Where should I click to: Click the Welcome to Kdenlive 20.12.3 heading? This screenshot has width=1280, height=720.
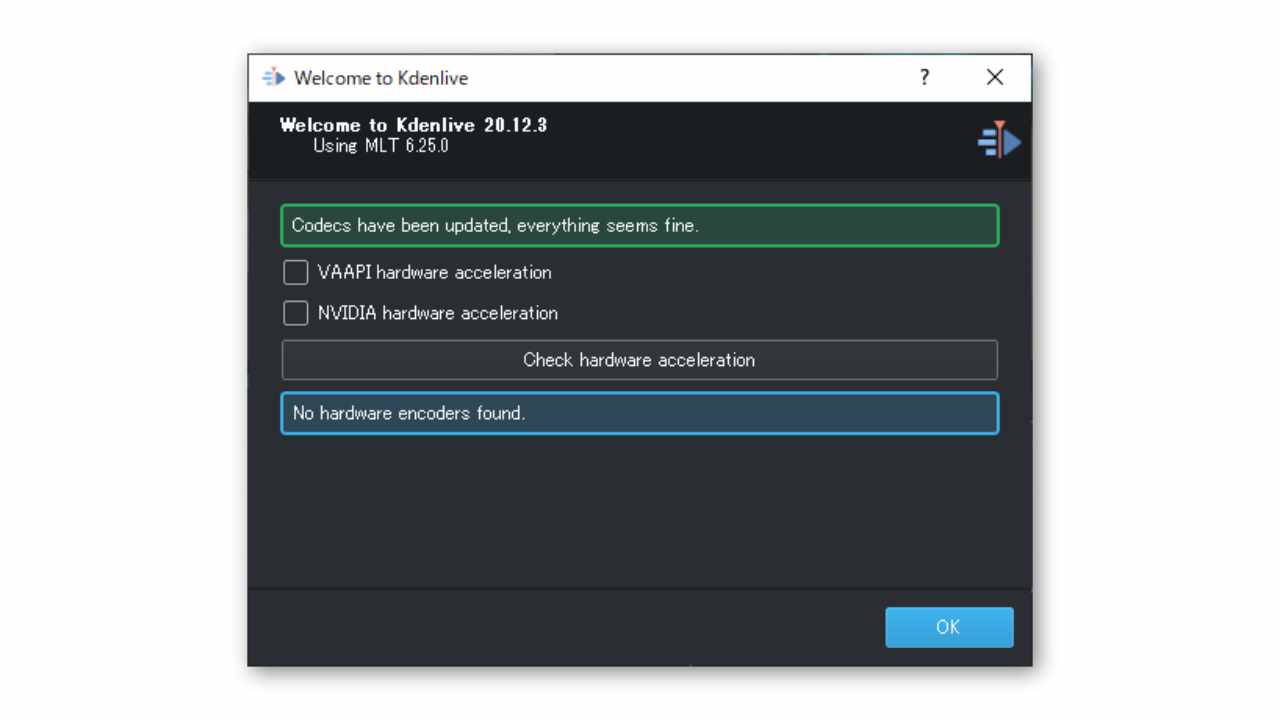tap(413, 126)
